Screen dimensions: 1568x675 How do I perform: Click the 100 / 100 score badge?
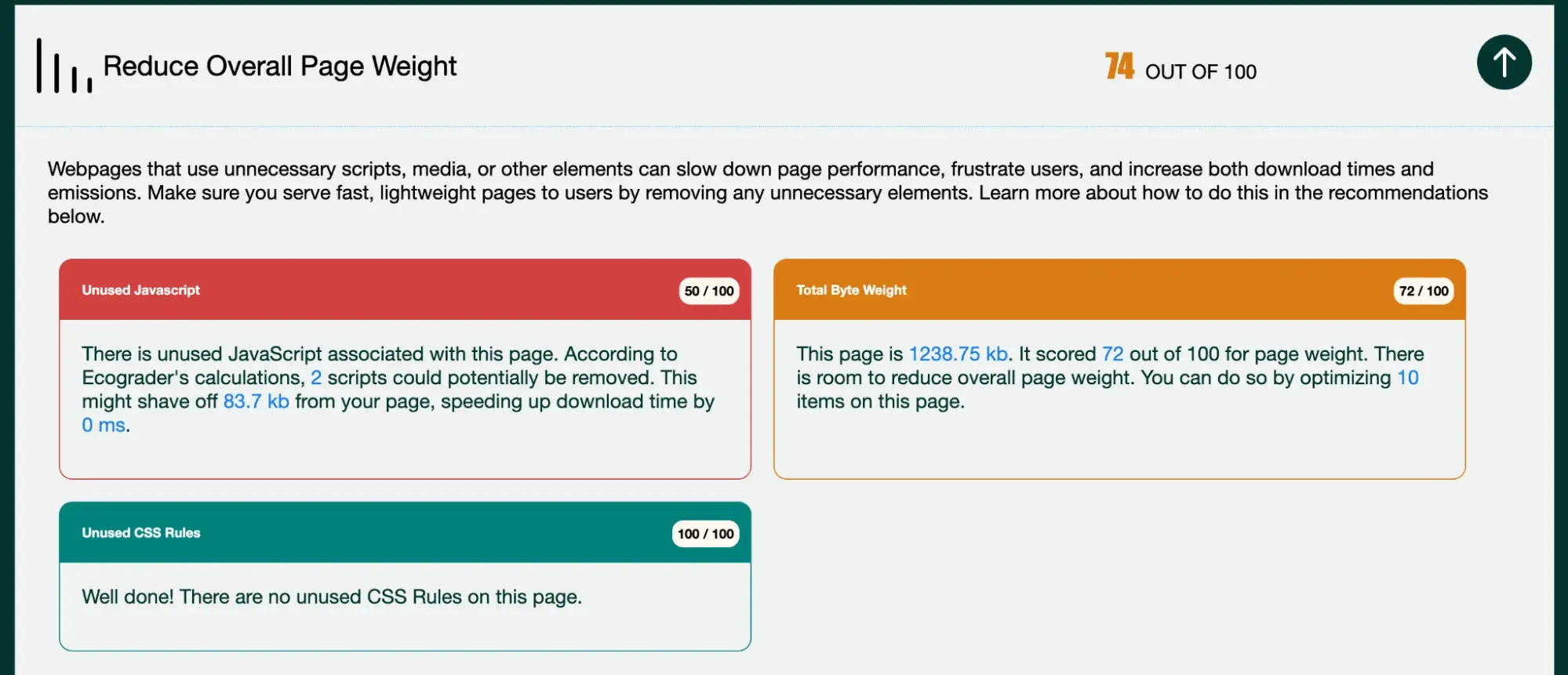pyautogui.click(x=705, y=534)
